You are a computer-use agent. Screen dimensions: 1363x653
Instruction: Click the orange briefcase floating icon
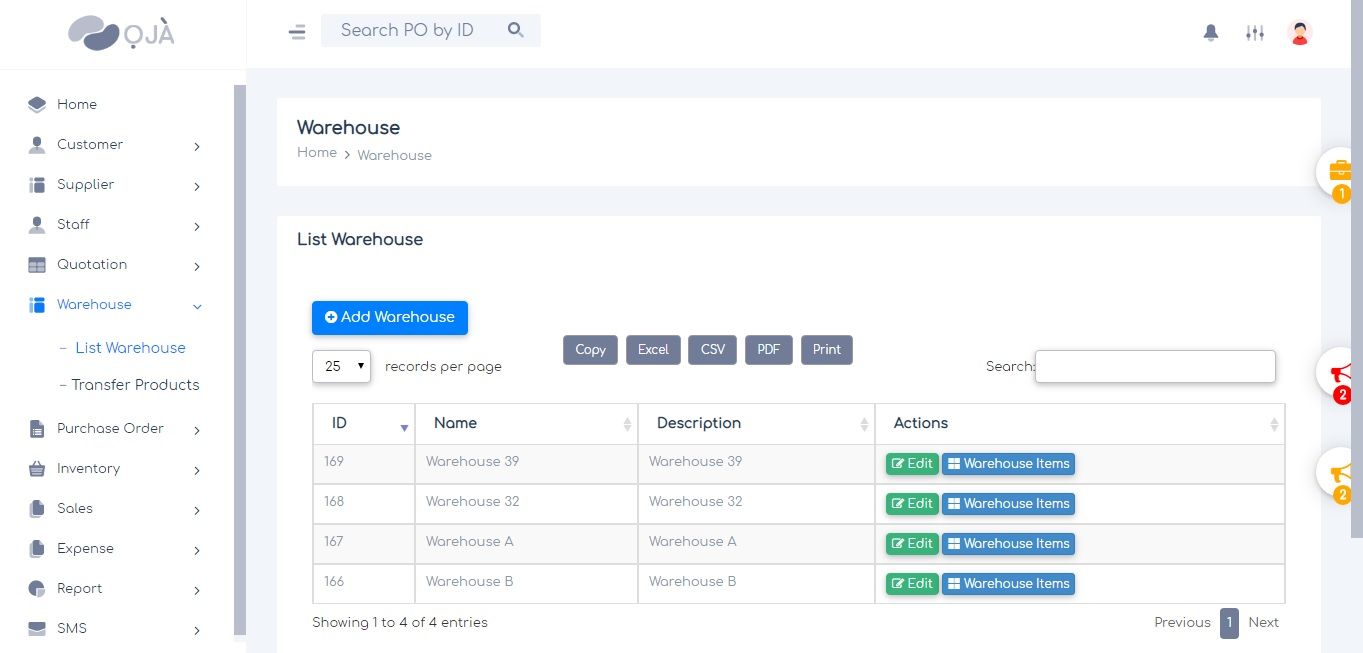tap(1340, 171)
